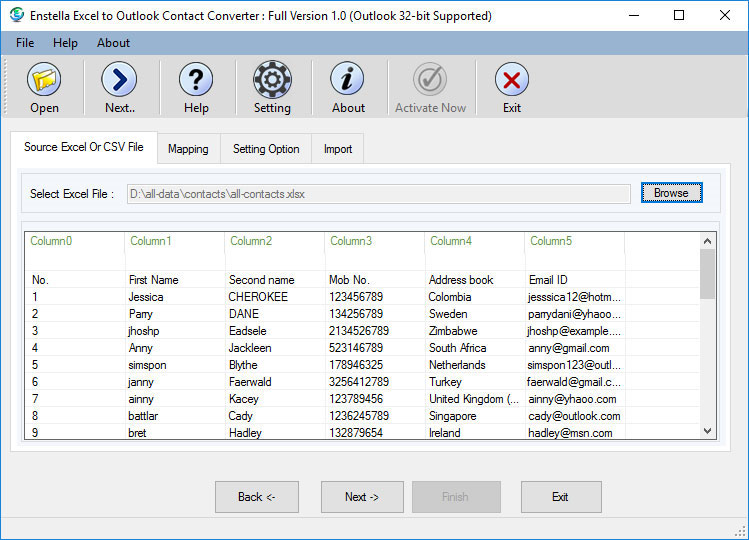Click the Activate Now checkmark icon
Viewport: 749px width, 540px height.
tap(430, 80)
